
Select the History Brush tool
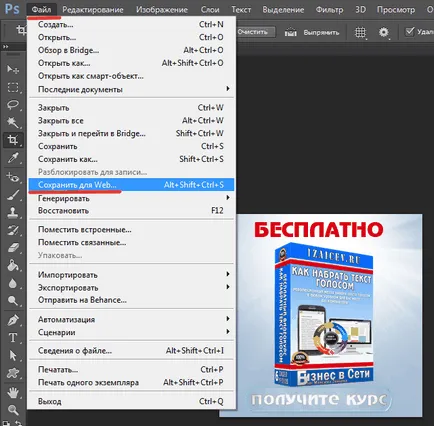pyautogui.click(x=13, y=230)
